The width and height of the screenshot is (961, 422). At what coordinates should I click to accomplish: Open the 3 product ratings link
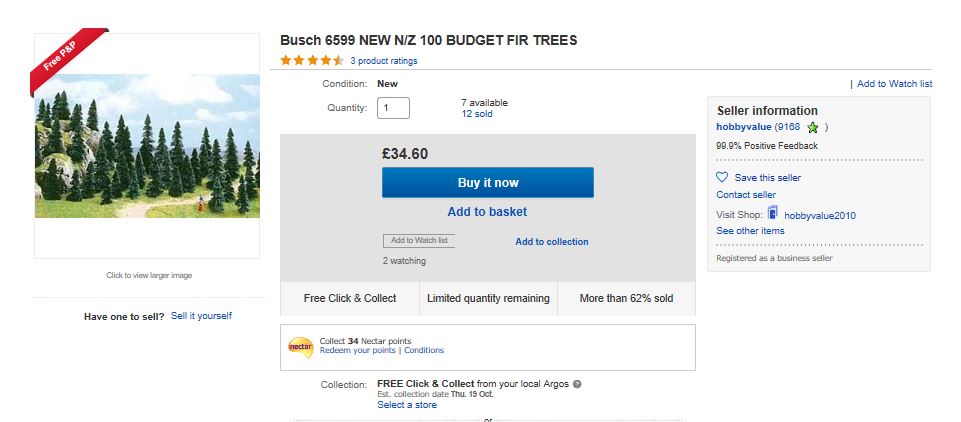(384, 61)
